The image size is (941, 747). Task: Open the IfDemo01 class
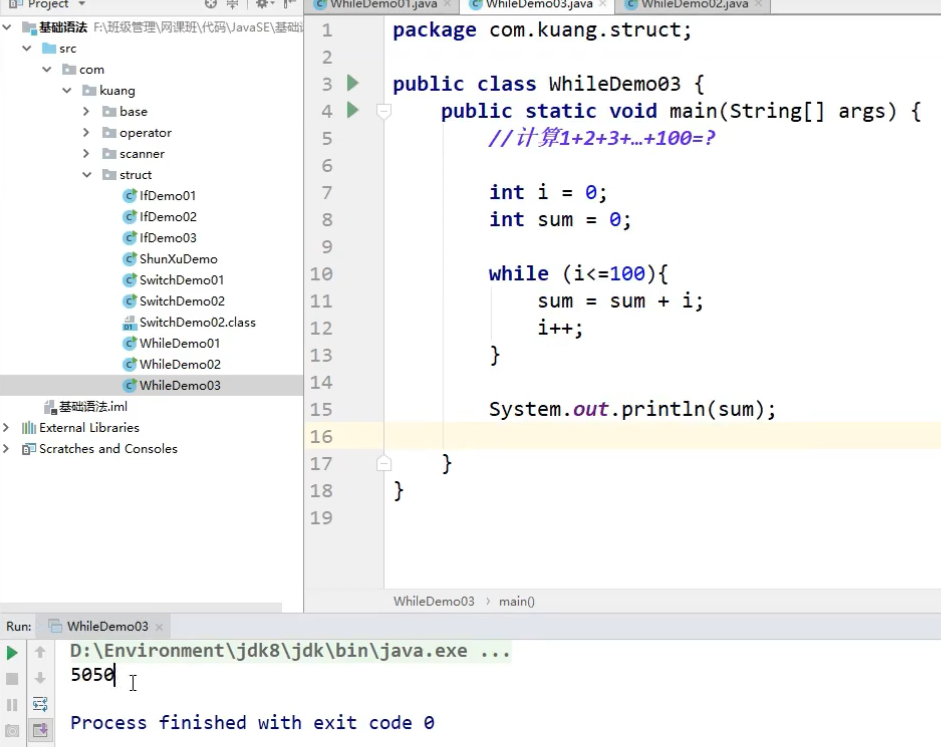(x=167, y=196)
